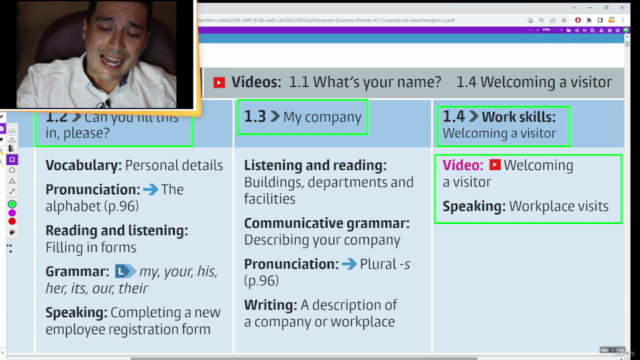Click '1.1 What's your name?' video title
The width and height of the screenshot is (640, 360).
pyautogui.click(x=365, y=82)
